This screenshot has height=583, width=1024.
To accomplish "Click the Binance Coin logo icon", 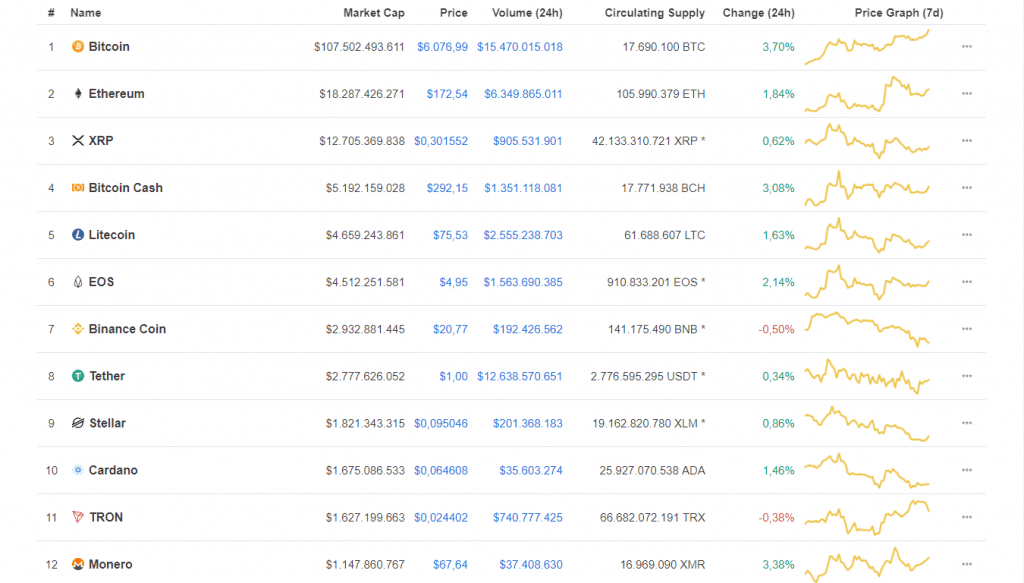I will coord(78,328).
